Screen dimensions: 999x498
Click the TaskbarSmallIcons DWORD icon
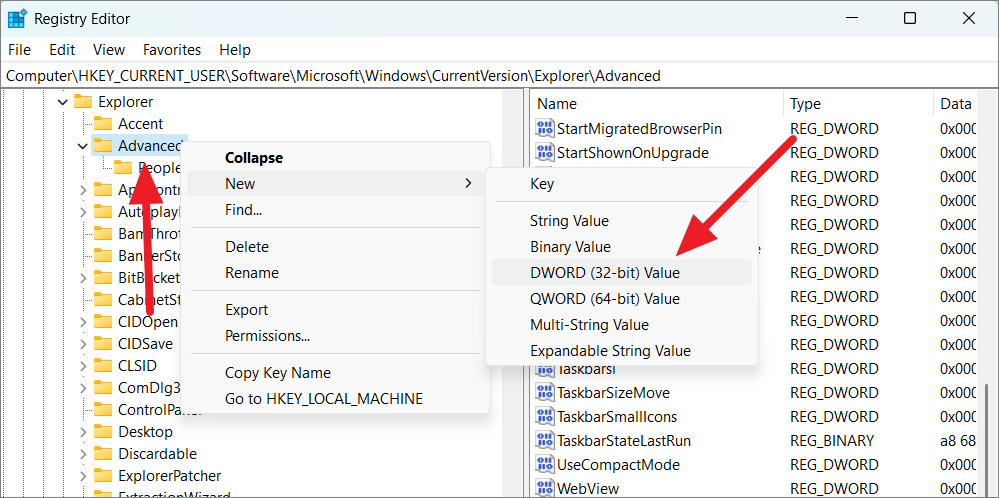pos(545,416)
